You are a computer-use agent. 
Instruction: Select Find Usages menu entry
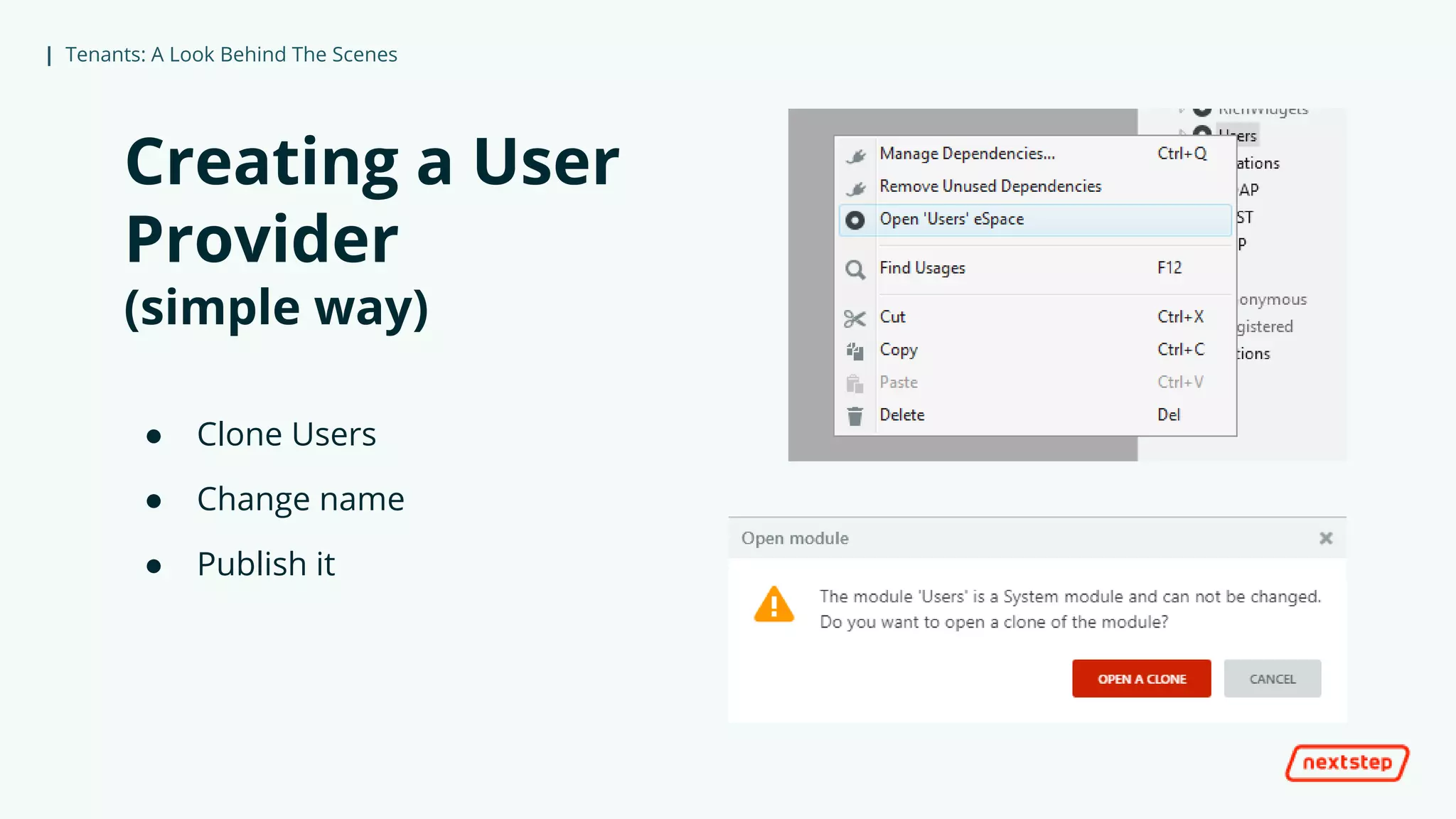[1035, 268]
